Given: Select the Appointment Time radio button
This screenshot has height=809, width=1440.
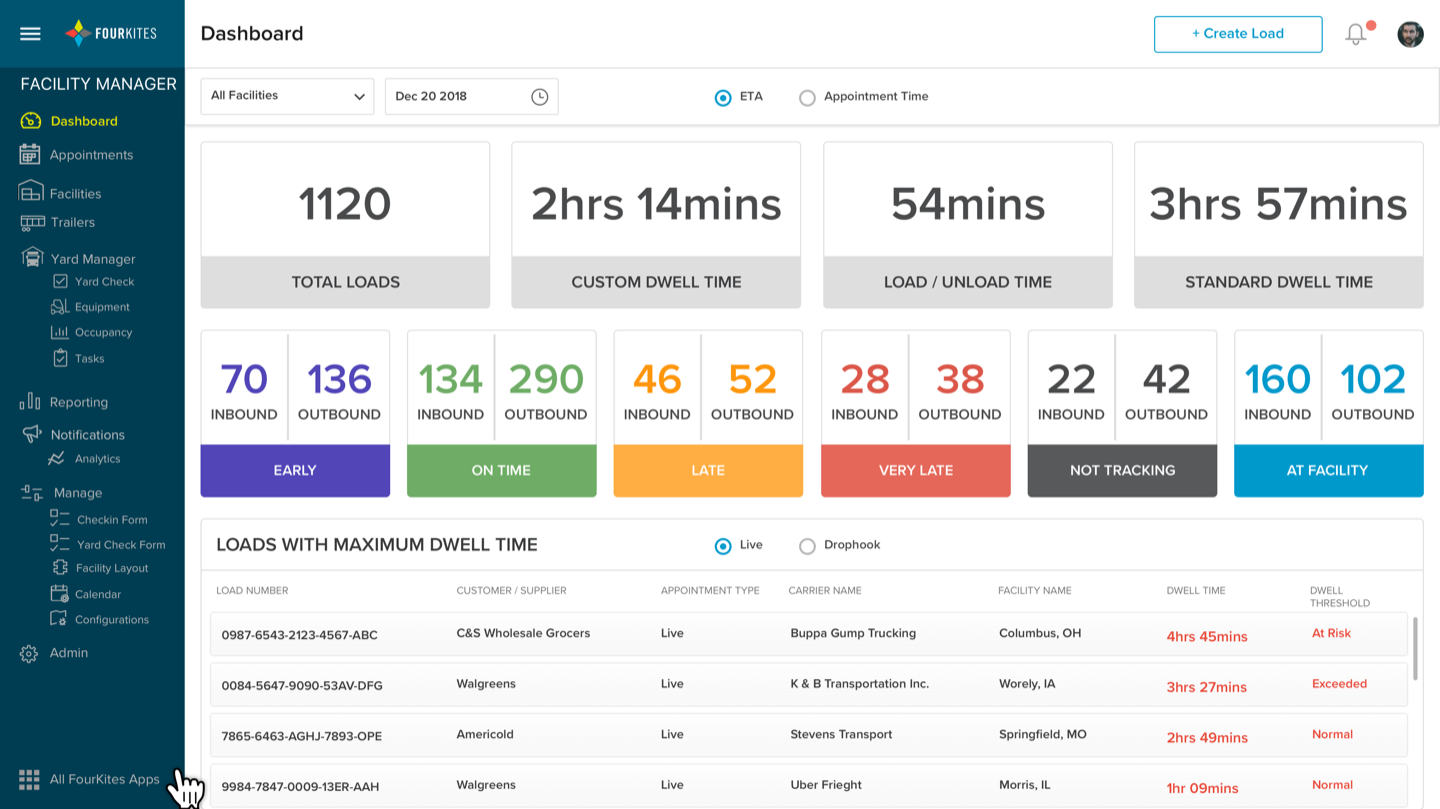Looking at the screenshot, I should coord(807,98).
